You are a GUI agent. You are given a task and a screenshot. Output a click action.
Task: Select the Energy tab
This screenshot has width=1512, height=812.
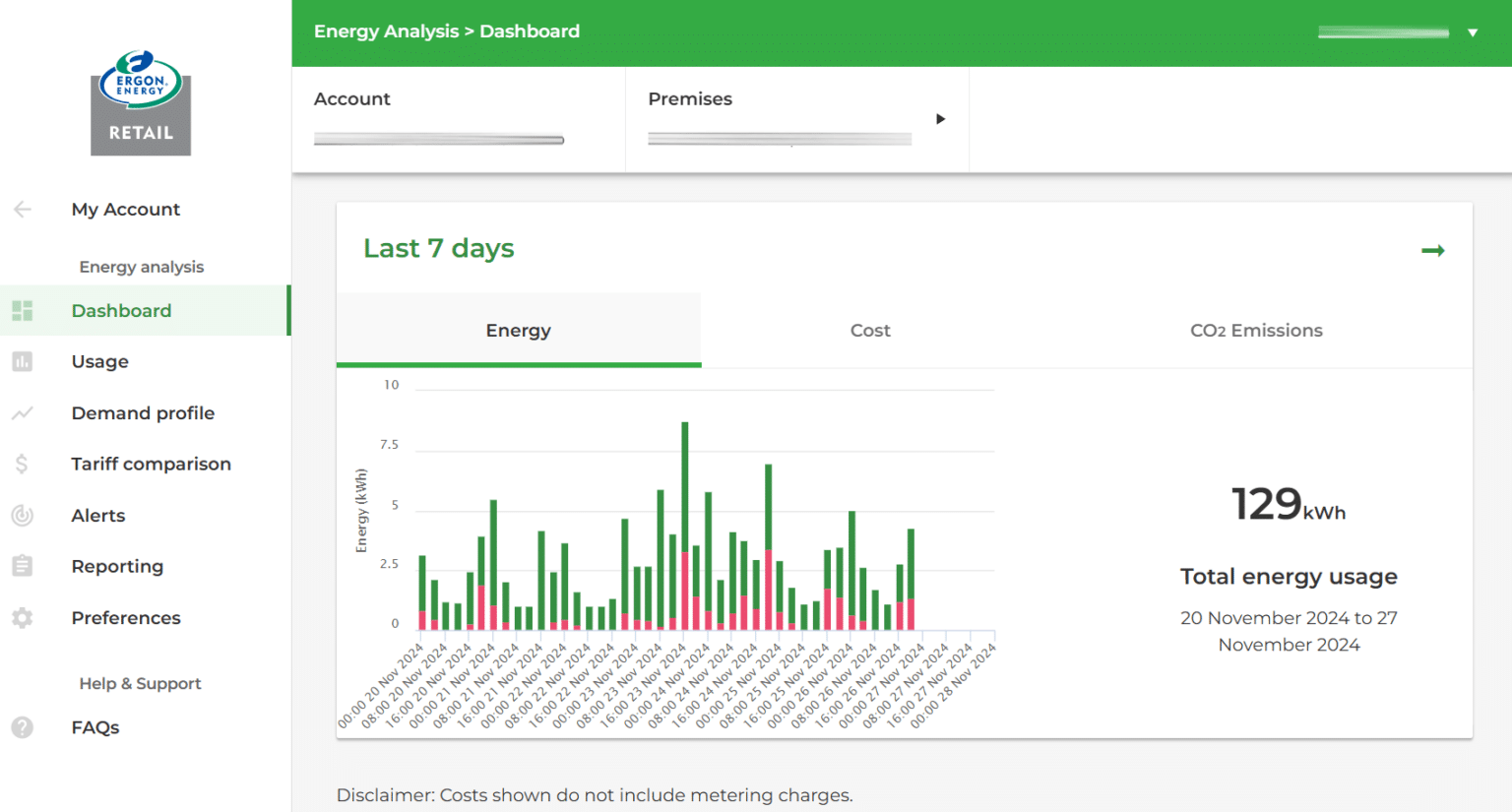point(518,330)
